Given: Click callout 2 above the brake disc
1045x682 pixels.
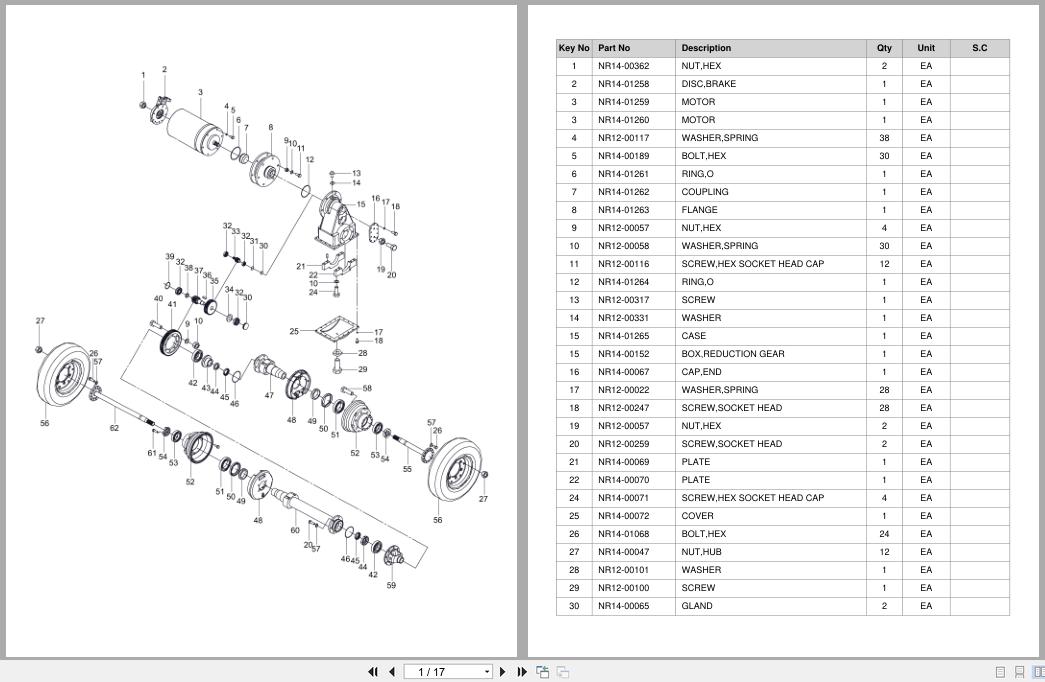Looking at the screenshot, I should point(165,69).
